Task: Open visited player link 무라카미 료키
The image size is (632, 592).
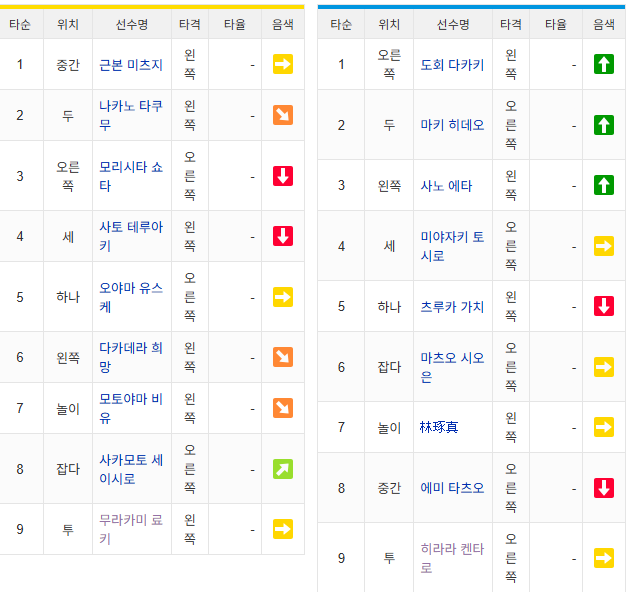Action: [131, 529]
